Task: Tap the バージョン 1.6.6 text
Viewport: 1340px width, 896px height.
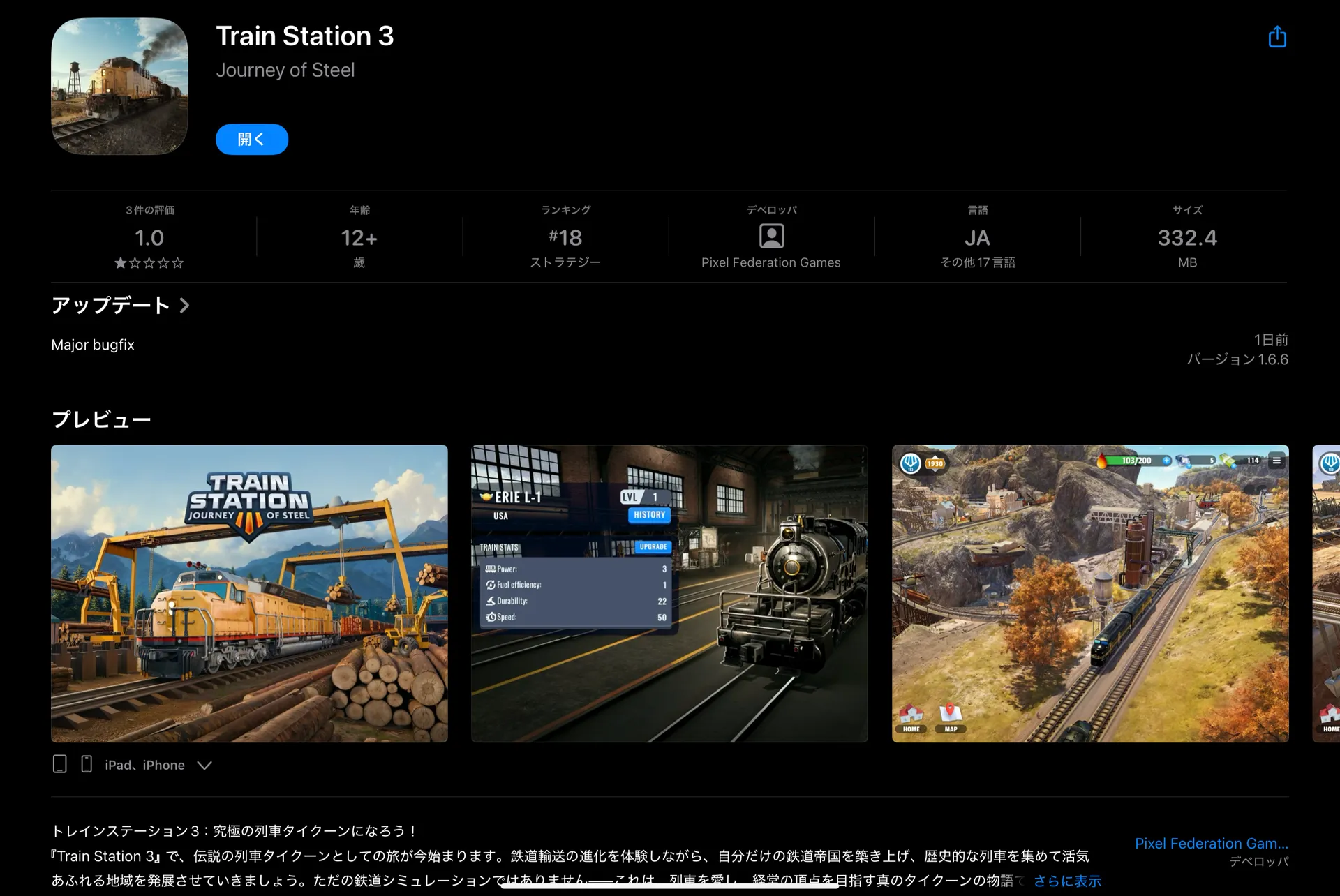Action: 1237,359
